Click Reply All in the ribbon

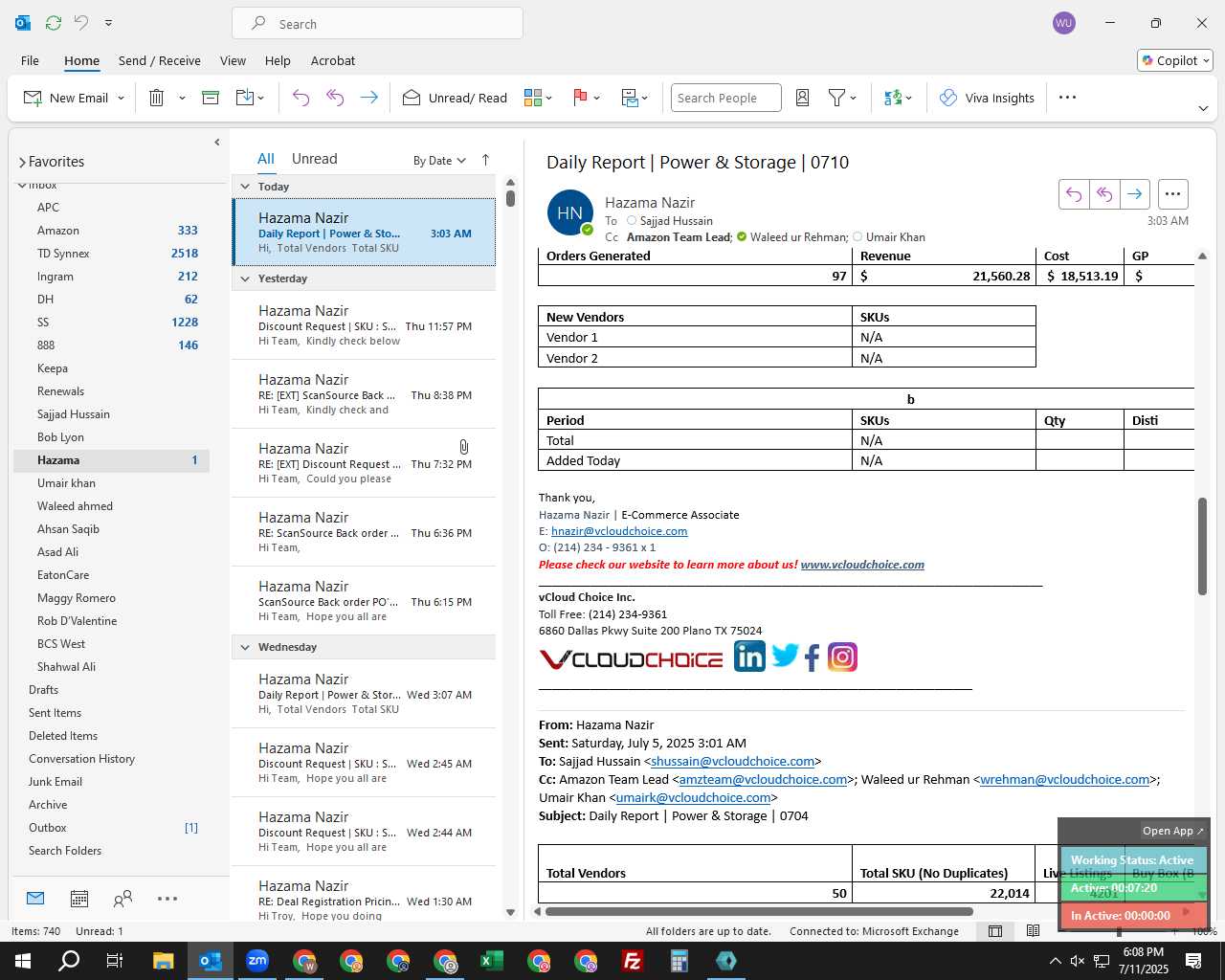(x=335, y=98)
